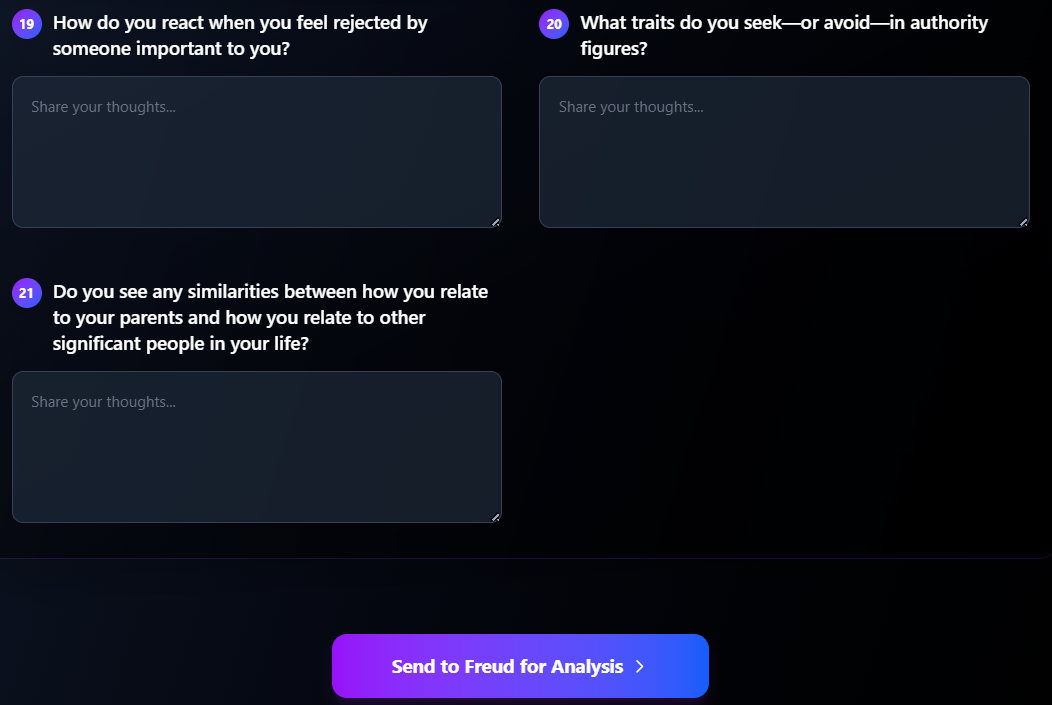This screenshot has width=1052, height=705.
Task: Send to Freud for Analysis
Action: (520, 666)
